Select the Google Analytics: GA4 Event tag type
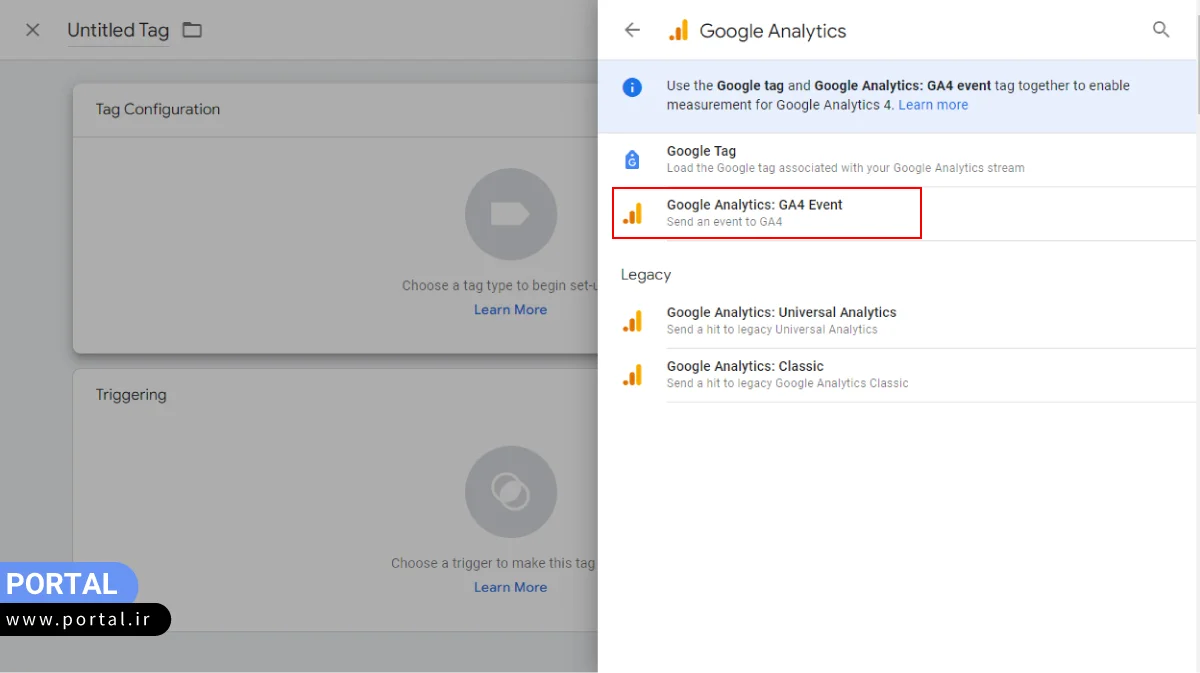Viewport: 1200px width, 673px height. (766, 212)
